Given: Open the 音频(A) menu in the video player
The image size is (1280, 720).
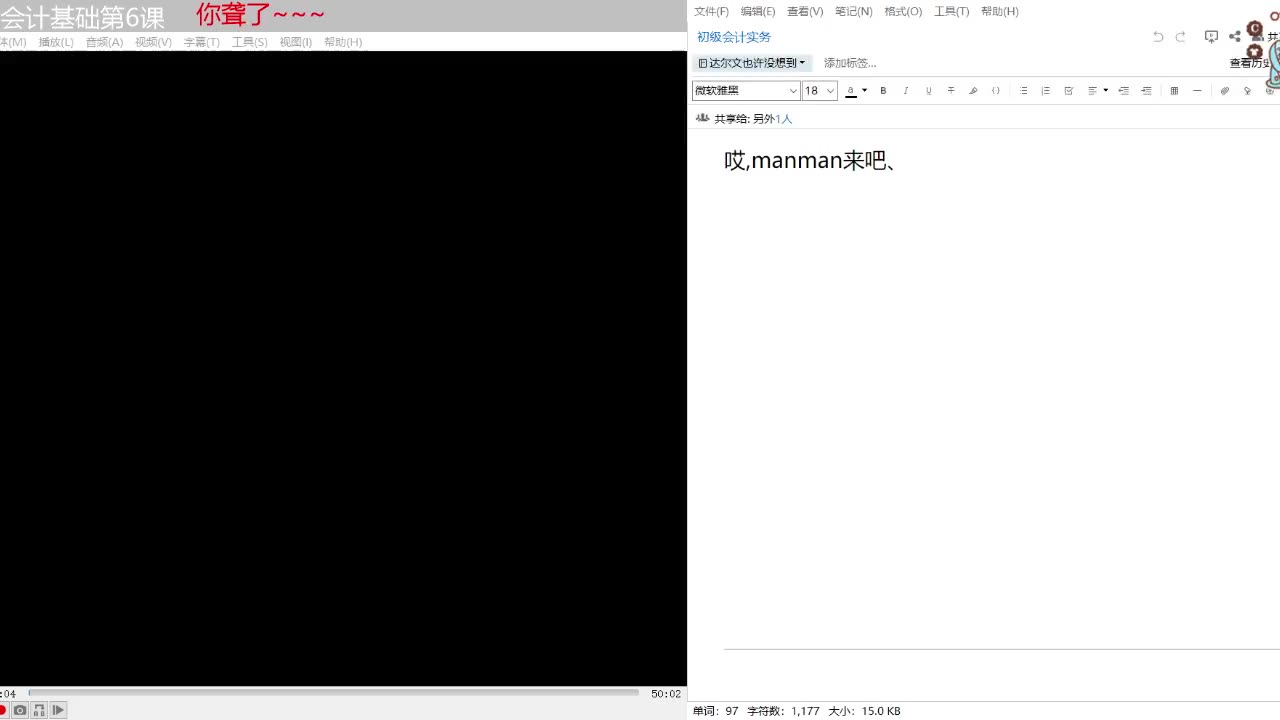Looking at the screenshot, I should [x=104, y=42].
